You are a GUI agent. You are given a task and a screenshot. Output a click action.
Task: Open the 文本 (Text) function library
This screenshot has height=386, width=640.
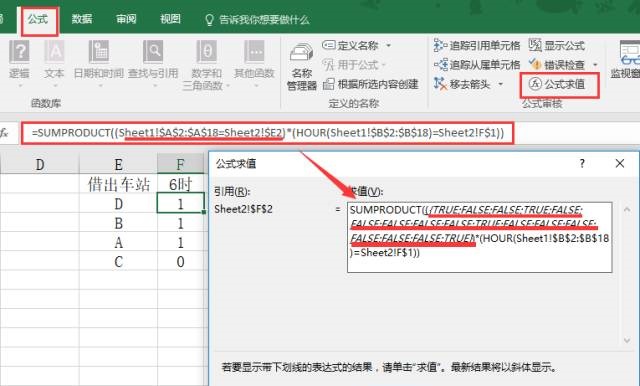pos(54,63)
